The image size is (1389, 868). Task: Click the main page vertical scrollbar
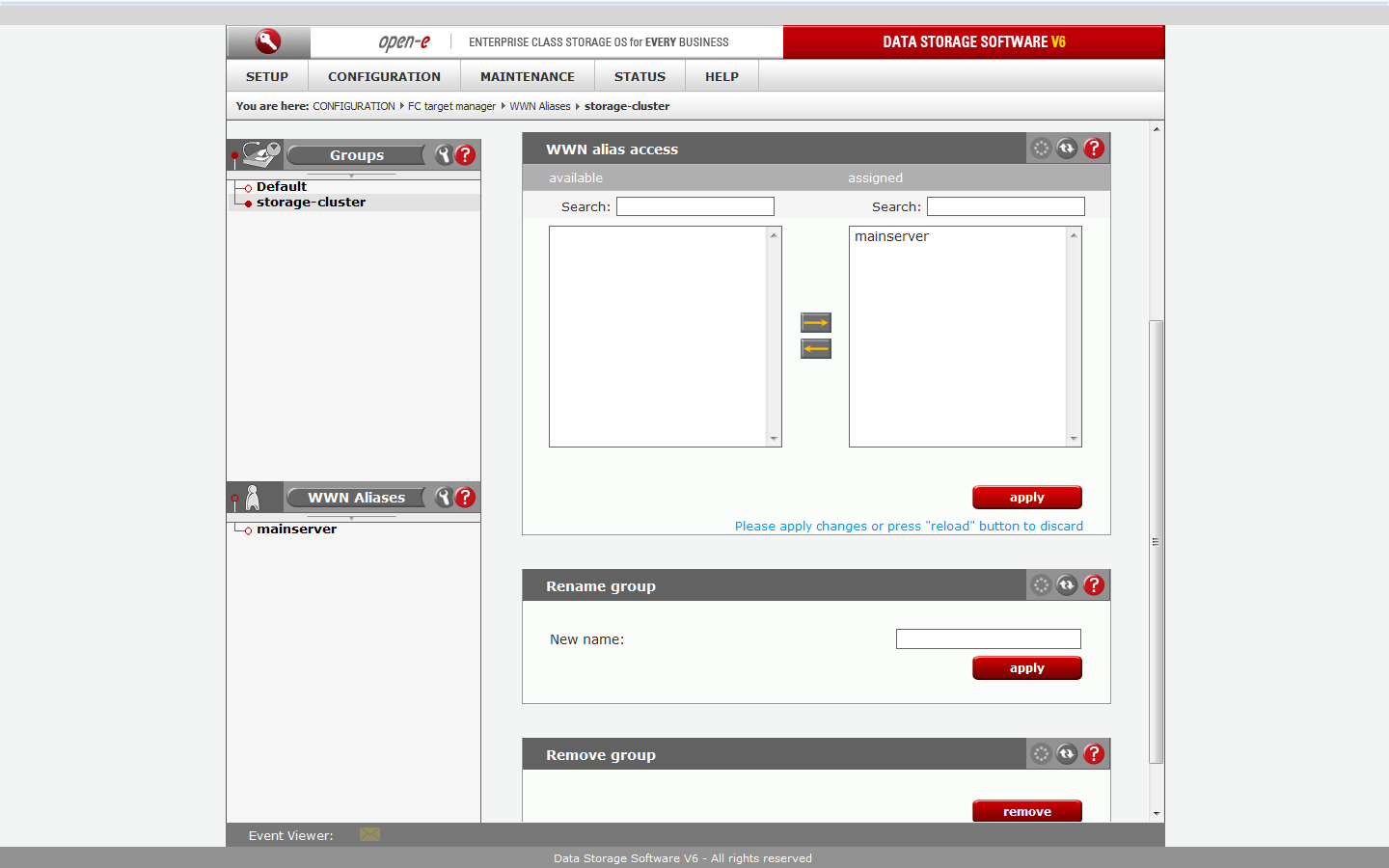[x=1156, y=540]
